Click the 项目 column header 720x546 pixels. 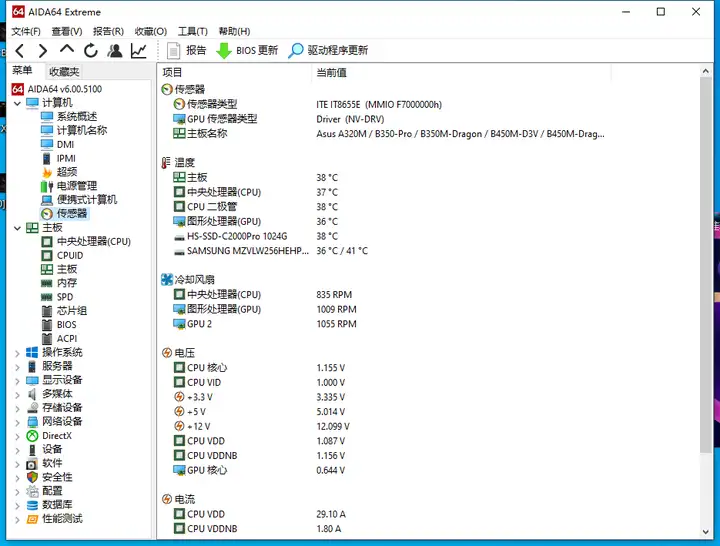tap(235, 73)
